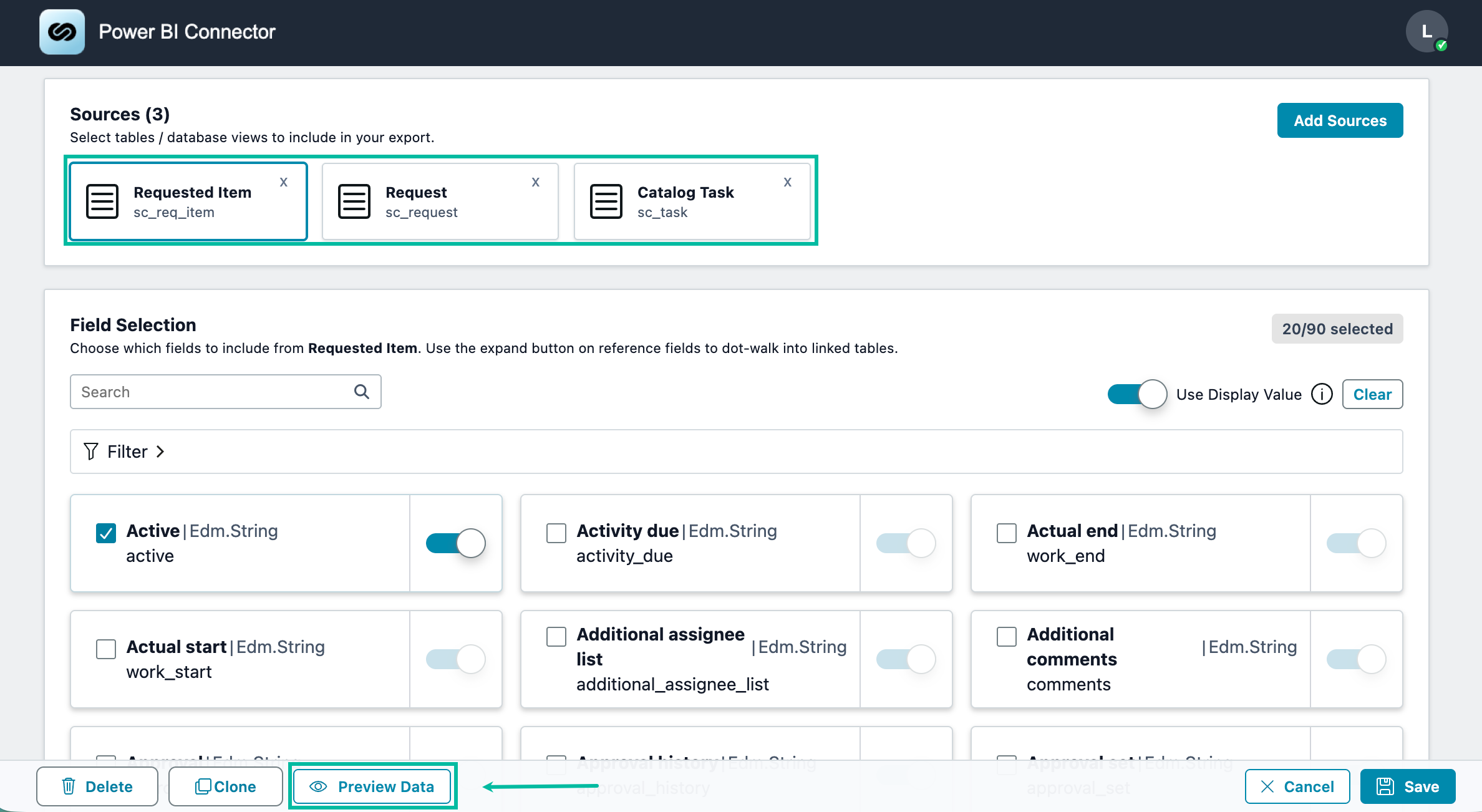Image resolution: width=1482 pixels, height=812 pixels.
Task: Click the 20/90 selected badge
Action: [1337, 329]
